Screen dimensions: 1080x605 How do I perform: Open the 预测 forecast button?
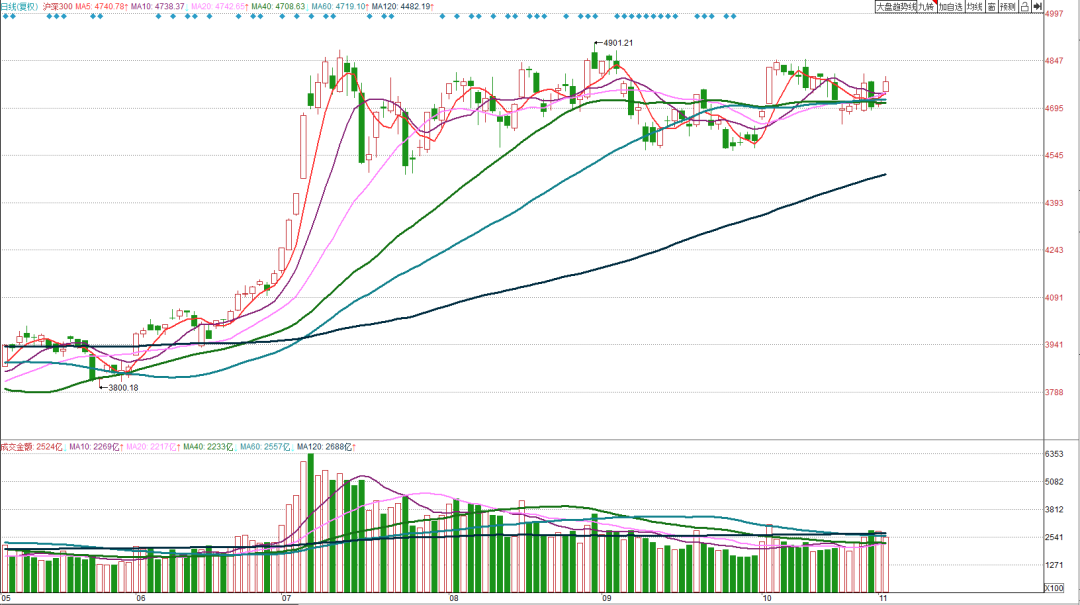(1008, 6)
